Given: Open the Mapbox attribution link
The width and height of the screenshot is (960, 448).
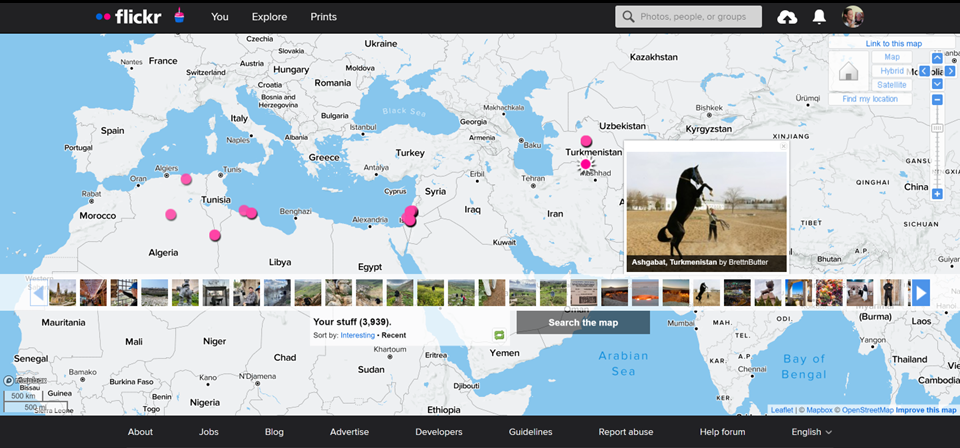Looking at the screenshot, I should click(x=819, y=410).
